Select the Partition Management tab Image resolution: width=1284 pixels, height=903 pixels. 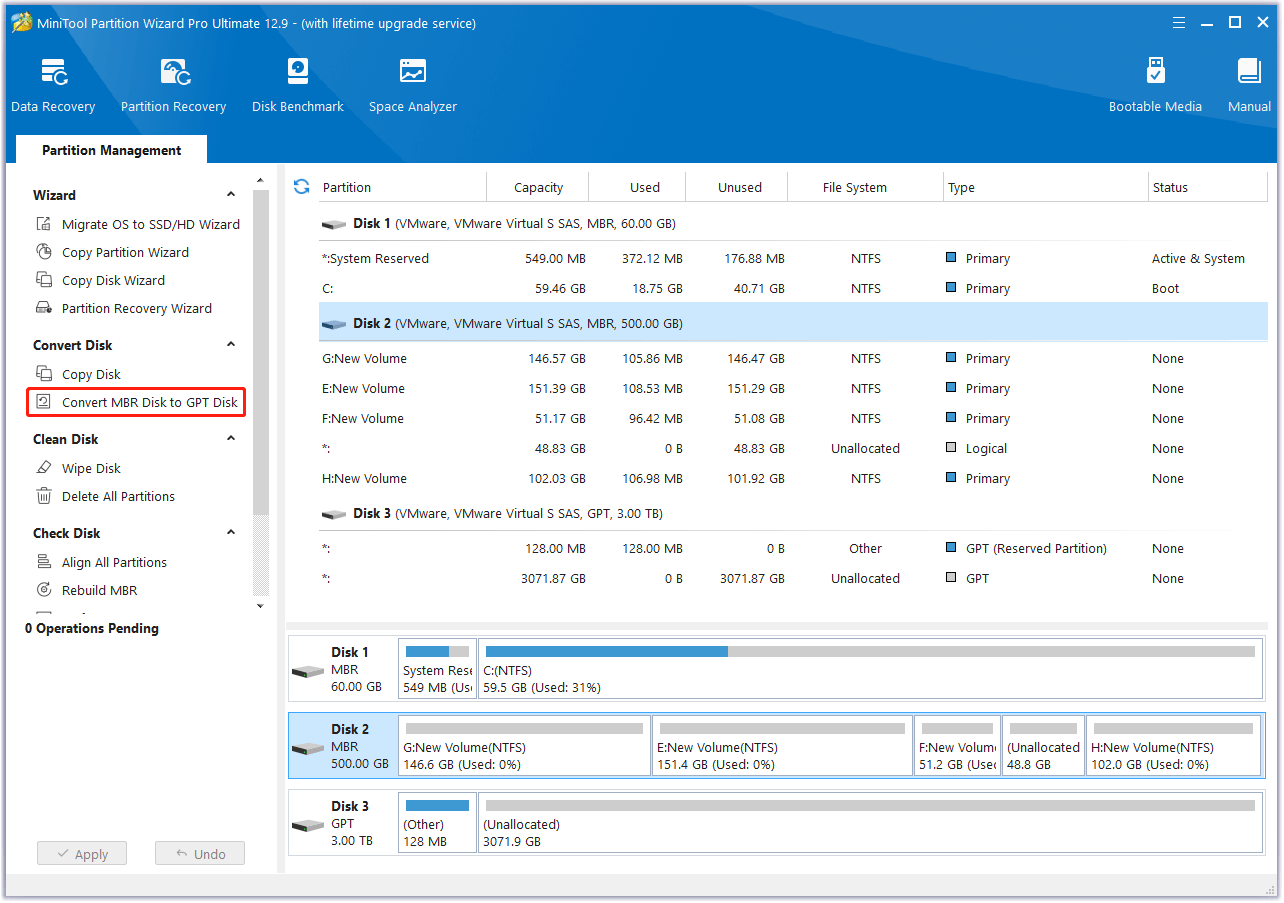111,150
